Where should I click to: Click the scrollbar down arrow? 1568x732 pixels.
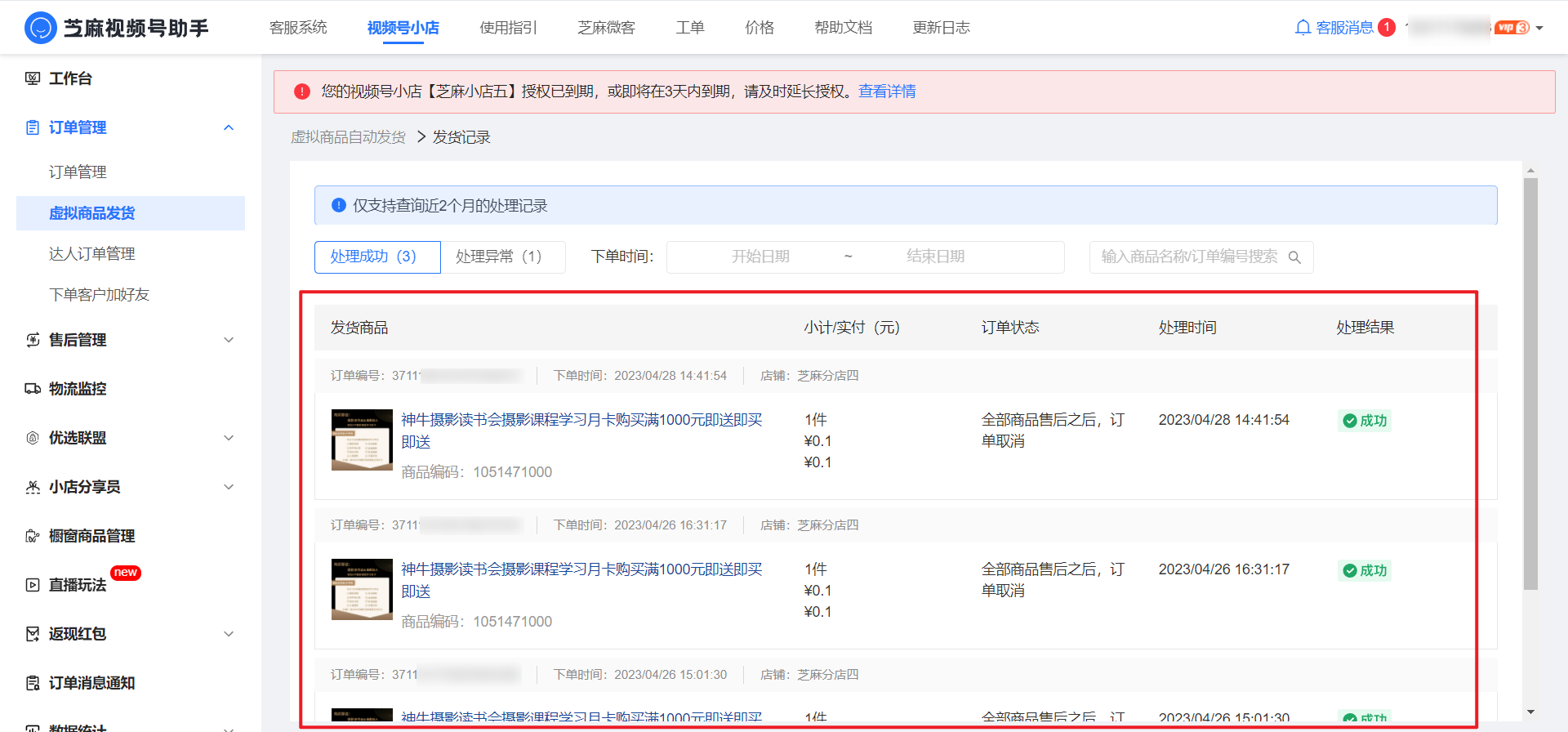pyautogui.click(x=1531, y=712)
